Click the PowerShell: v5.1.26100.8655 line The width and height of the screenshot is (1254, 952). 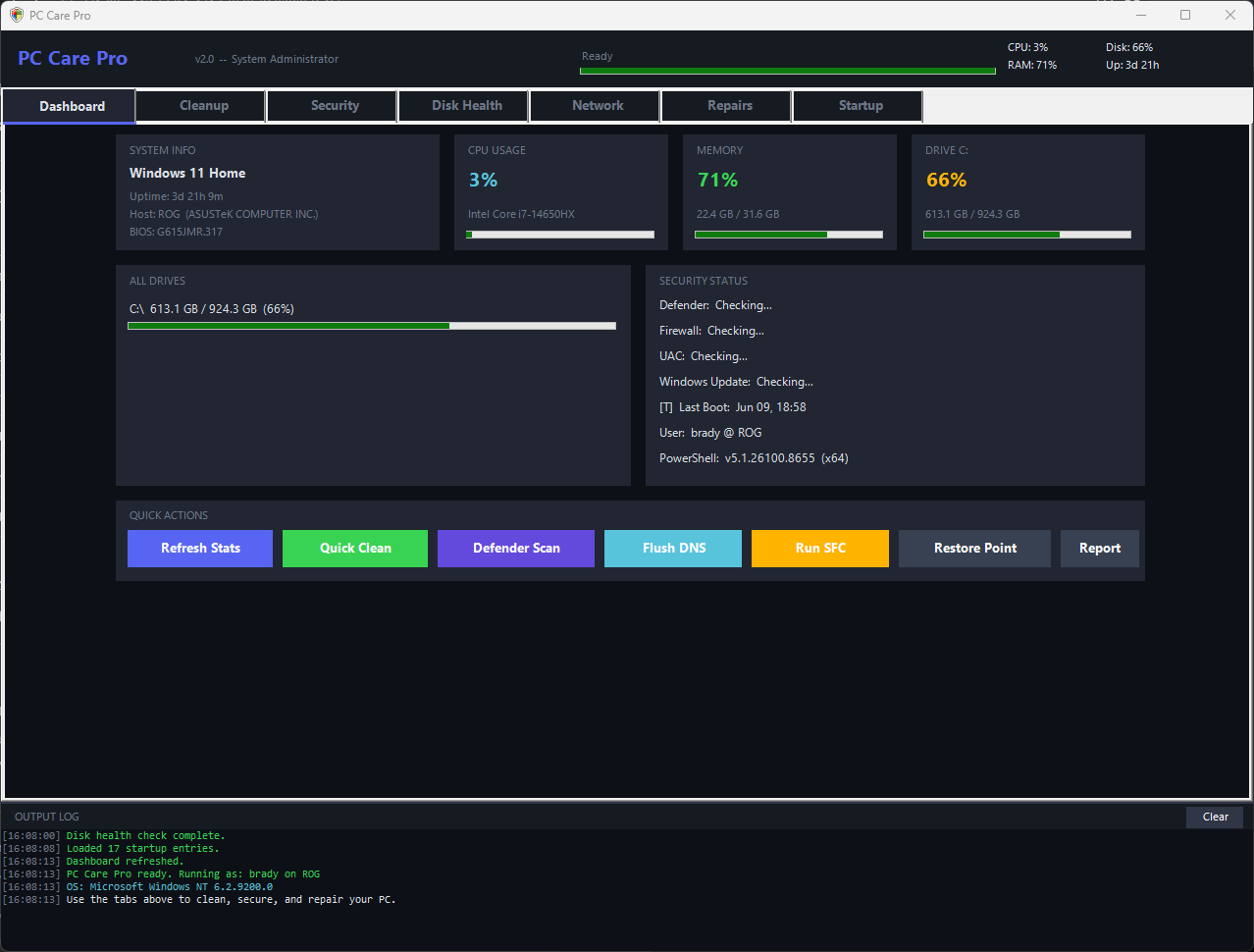tap(754, 458)
